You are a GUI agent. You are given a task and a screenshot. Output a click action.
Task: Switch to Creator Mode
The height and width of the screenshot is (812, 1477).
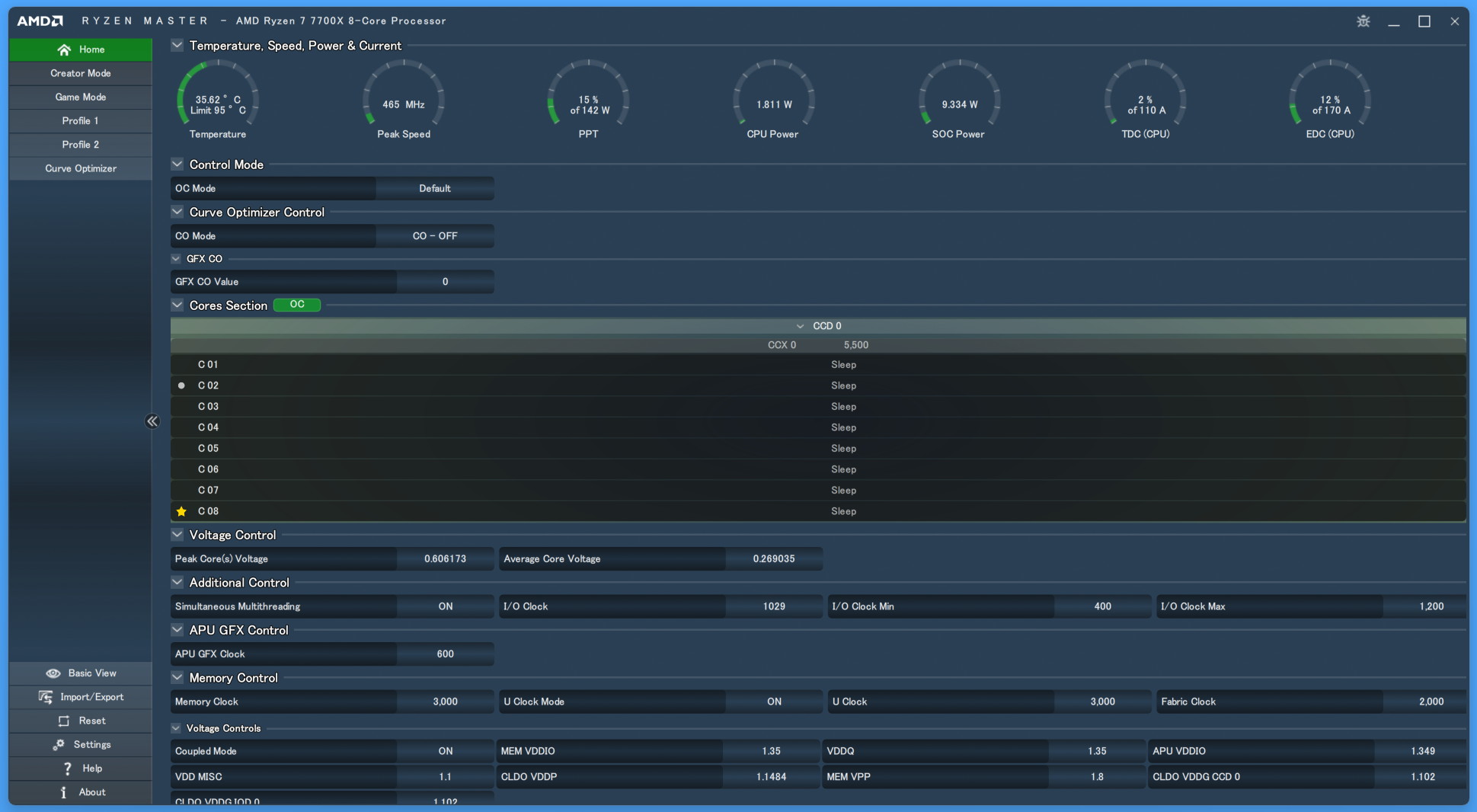point(81,73)
